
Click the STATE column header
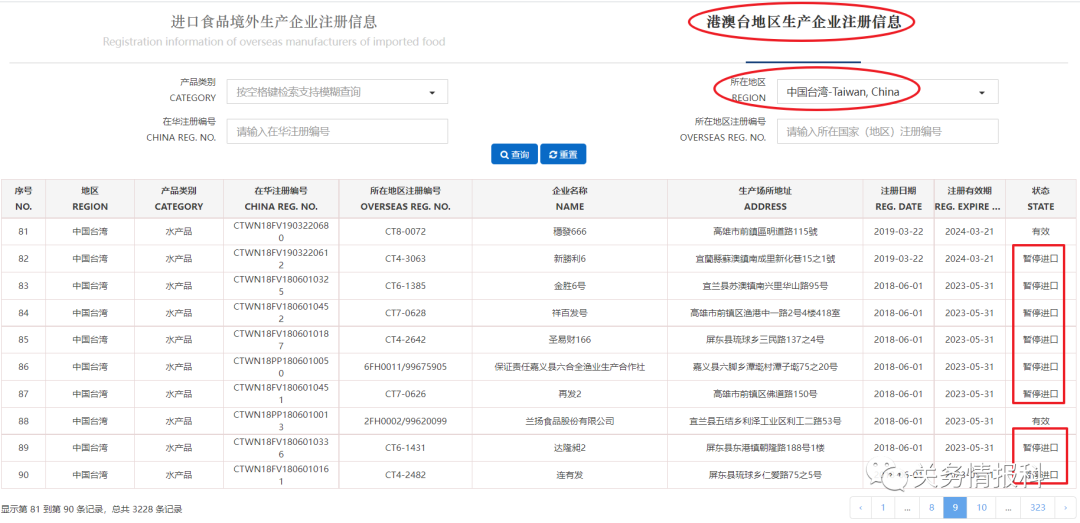[x=1040, y=198]
